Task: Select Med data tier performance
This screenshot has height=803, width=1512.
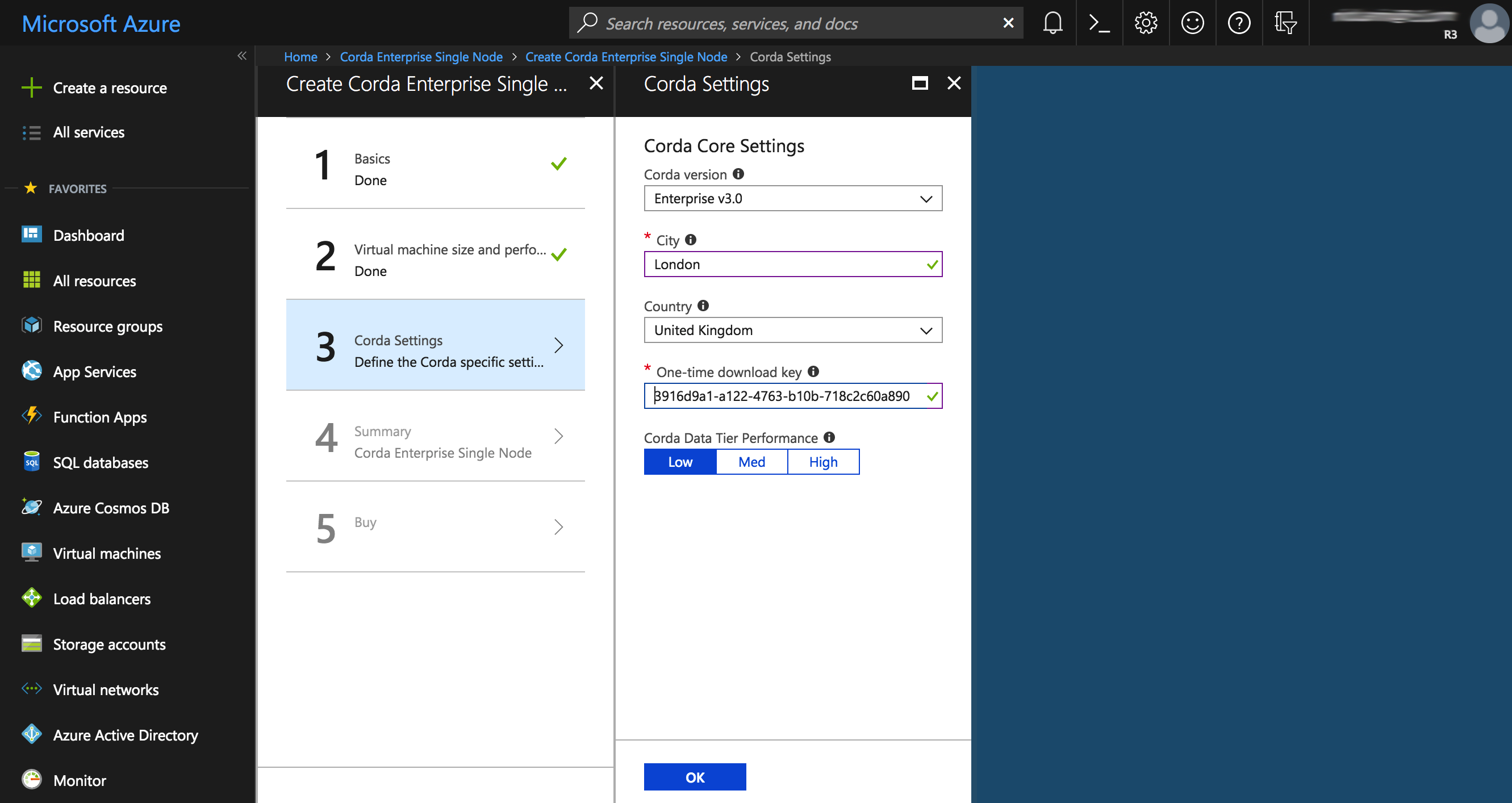Action: (752, 462)
